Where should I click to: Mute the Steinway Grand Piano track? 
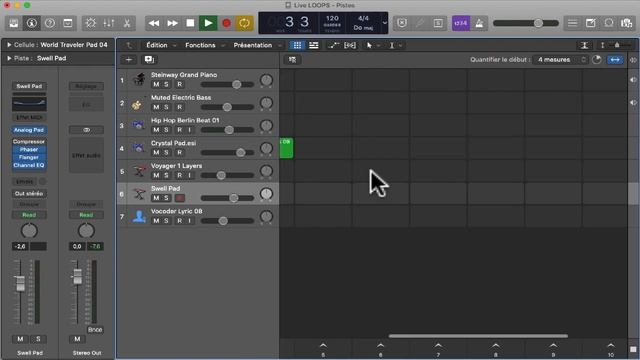[156, 84]
